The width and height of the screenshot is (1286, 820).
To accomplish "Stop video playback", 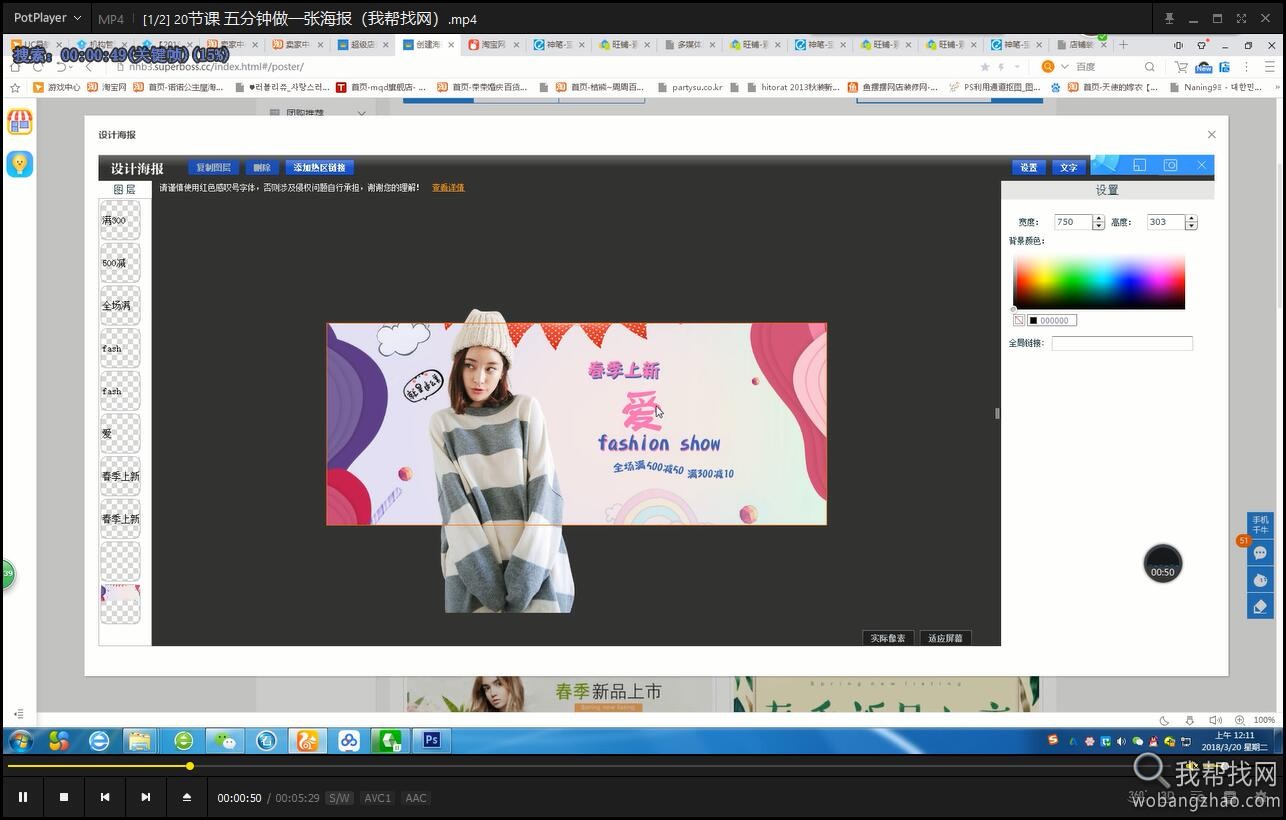I will coord(64,797).
